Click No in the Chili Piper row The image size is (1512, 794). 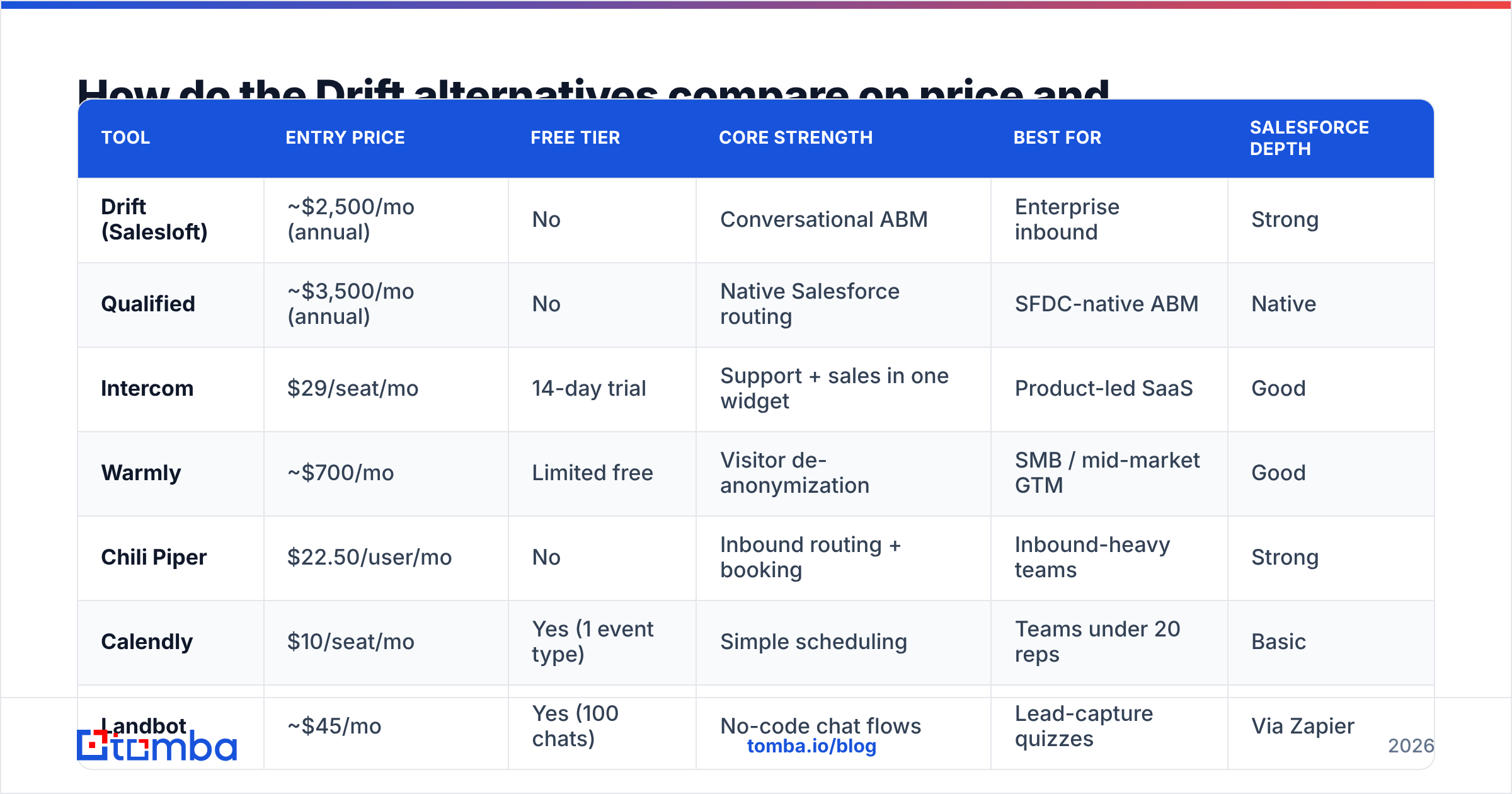(546, 557)
